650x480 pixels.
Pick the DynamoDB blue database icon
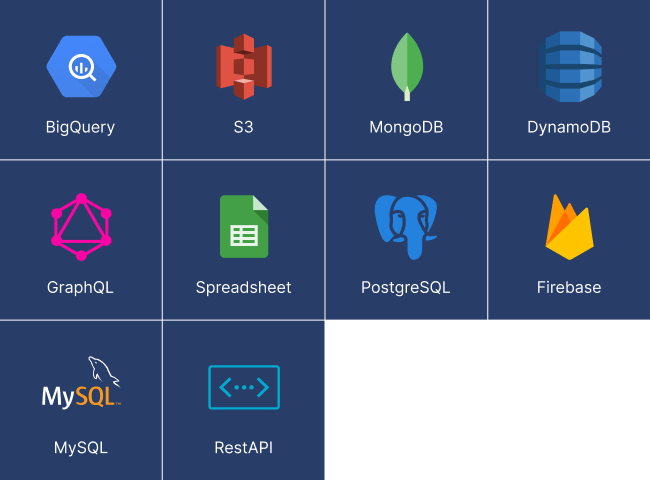click(x=570, y=67)
